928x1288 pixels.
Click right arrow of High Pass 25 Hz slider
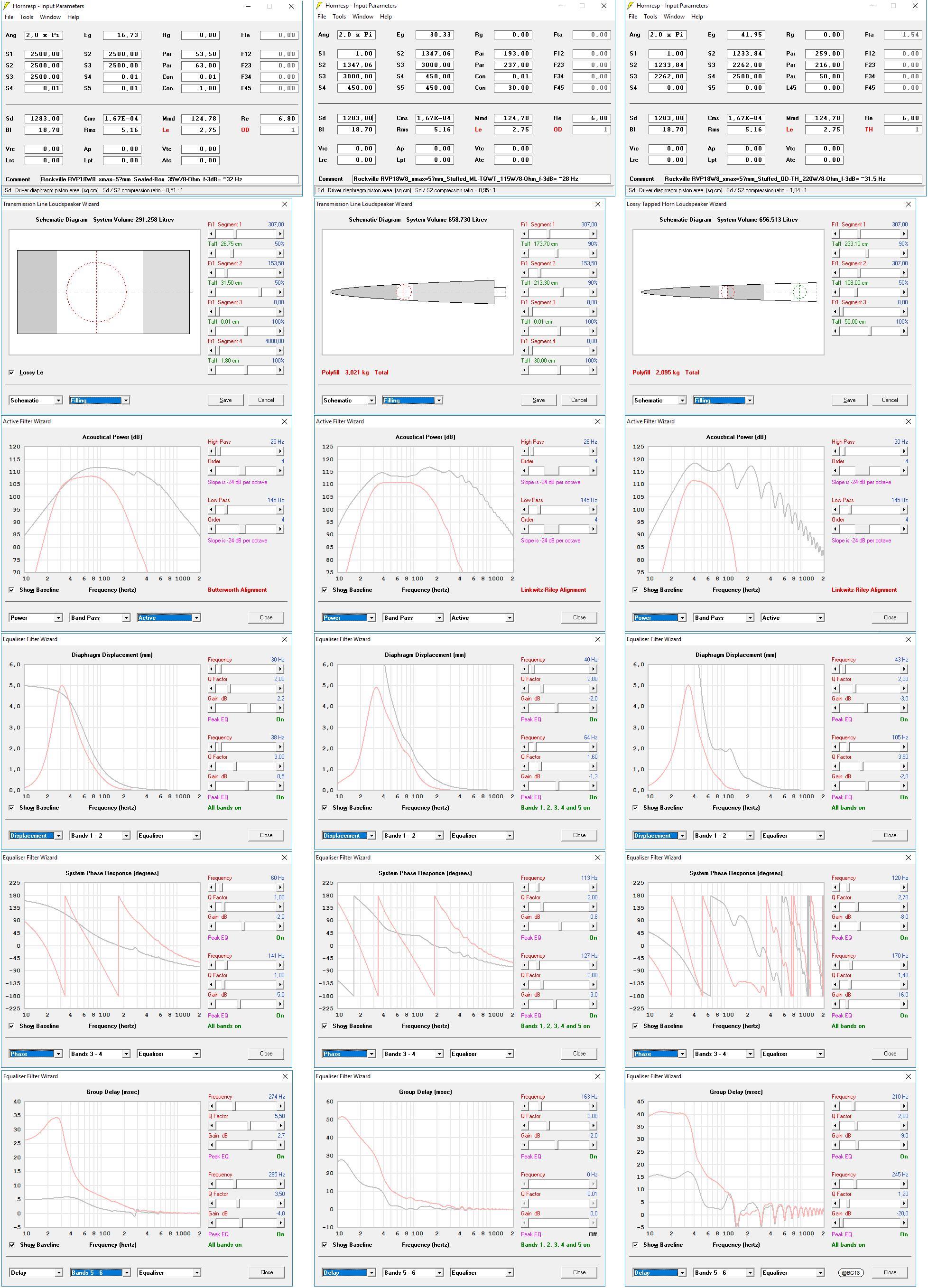click(280, 451)
